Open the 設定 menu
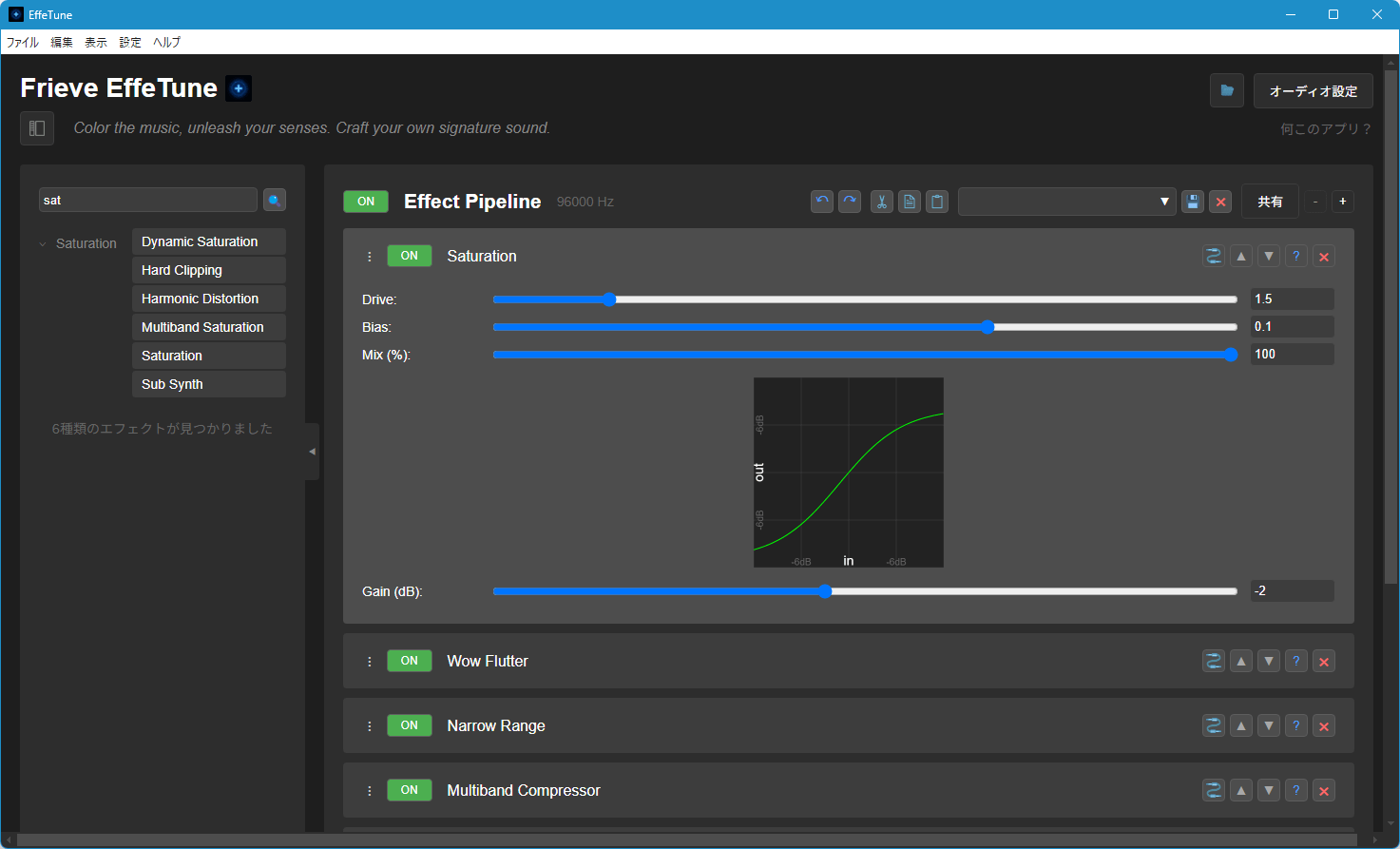 click(130, 42)
